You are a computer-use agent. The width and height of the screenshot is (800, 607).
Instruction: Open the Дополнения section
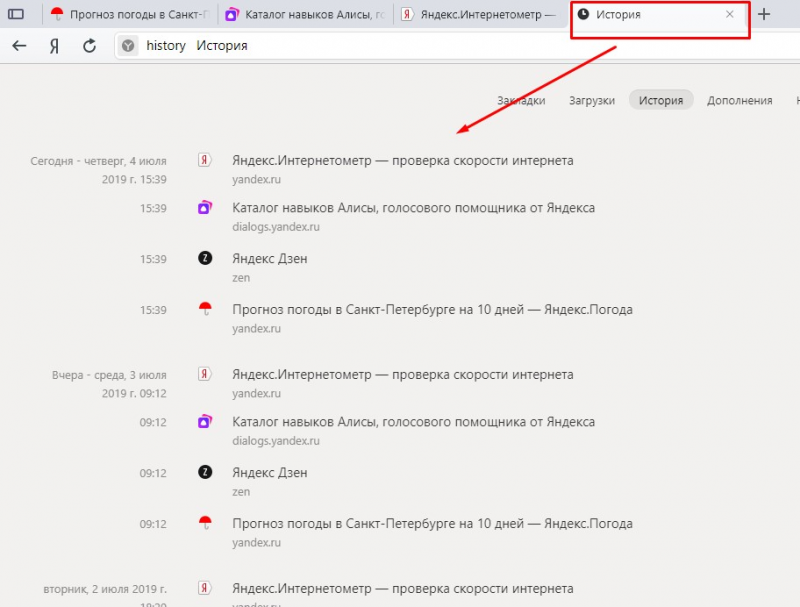coord(739,100)
